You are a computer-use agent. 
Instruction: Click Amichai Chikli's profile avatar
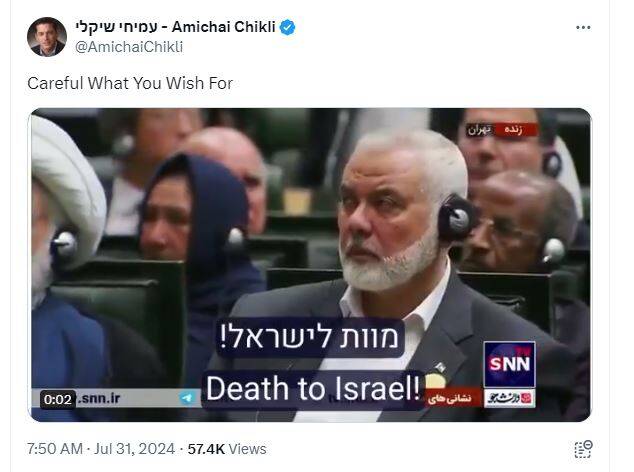pyautogui.click(x=46, y=37)
